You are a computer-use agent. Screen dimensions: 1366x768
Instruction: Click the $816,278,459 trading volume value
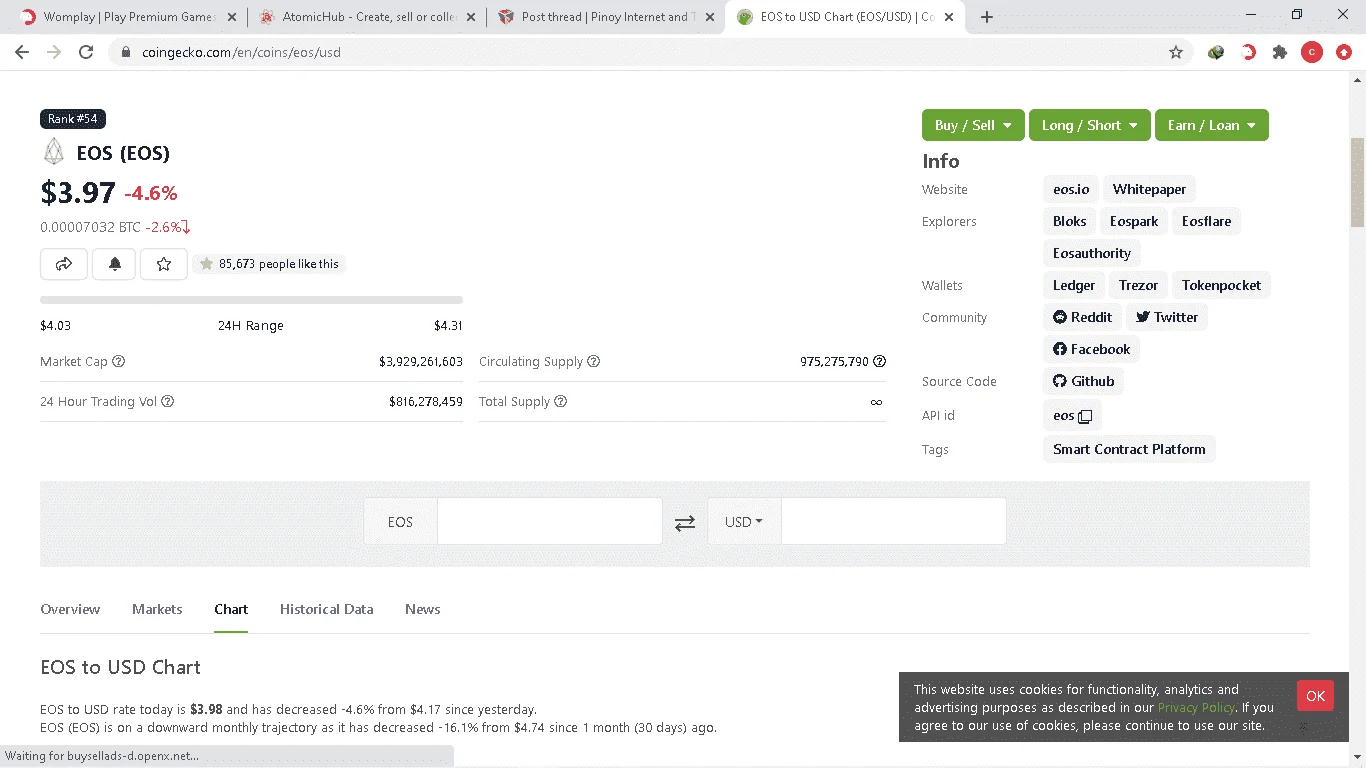pyautogui.click(x=426, y=401)
